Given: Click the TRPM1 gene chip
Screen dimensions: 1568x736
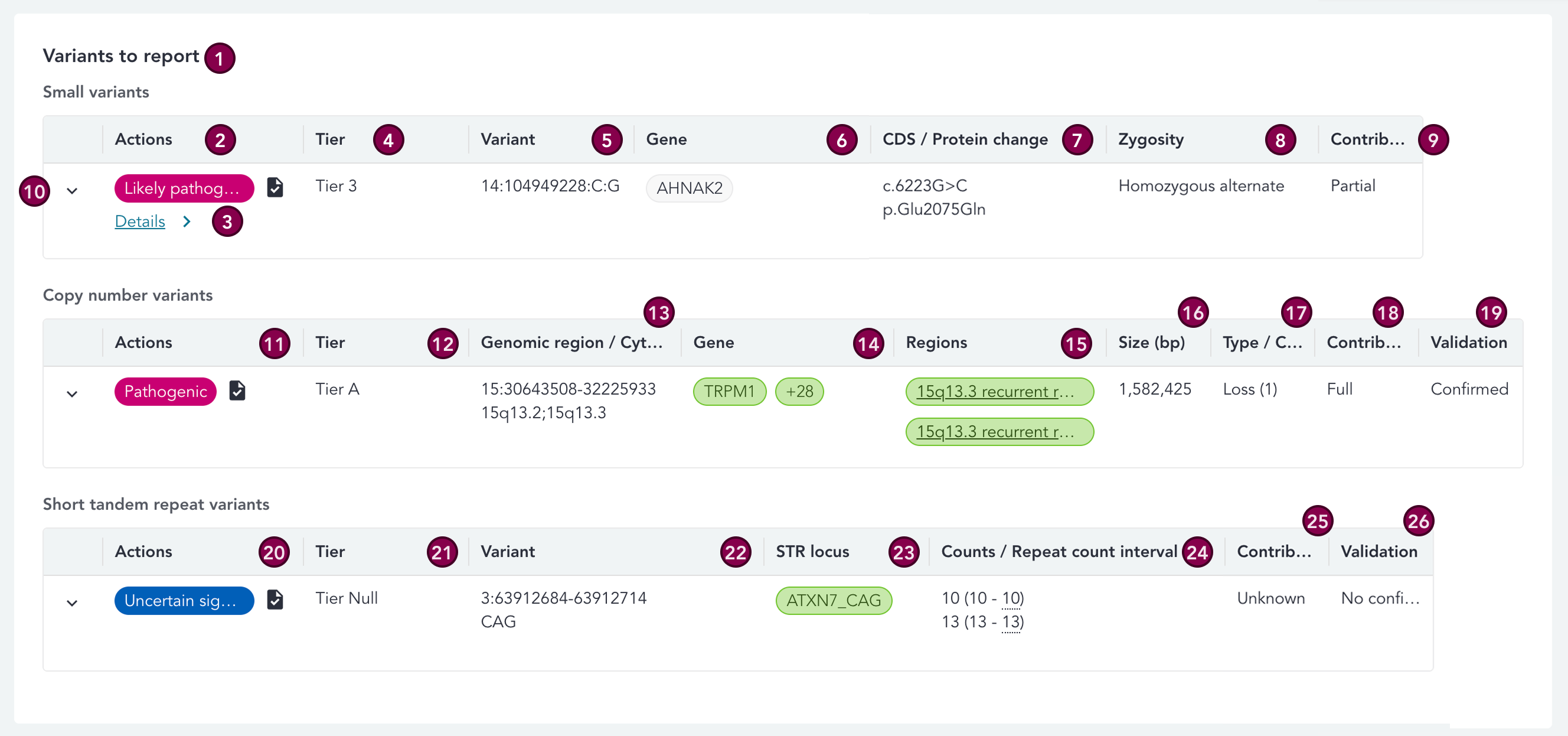Looking at the screenshot, I should [729, 391].
